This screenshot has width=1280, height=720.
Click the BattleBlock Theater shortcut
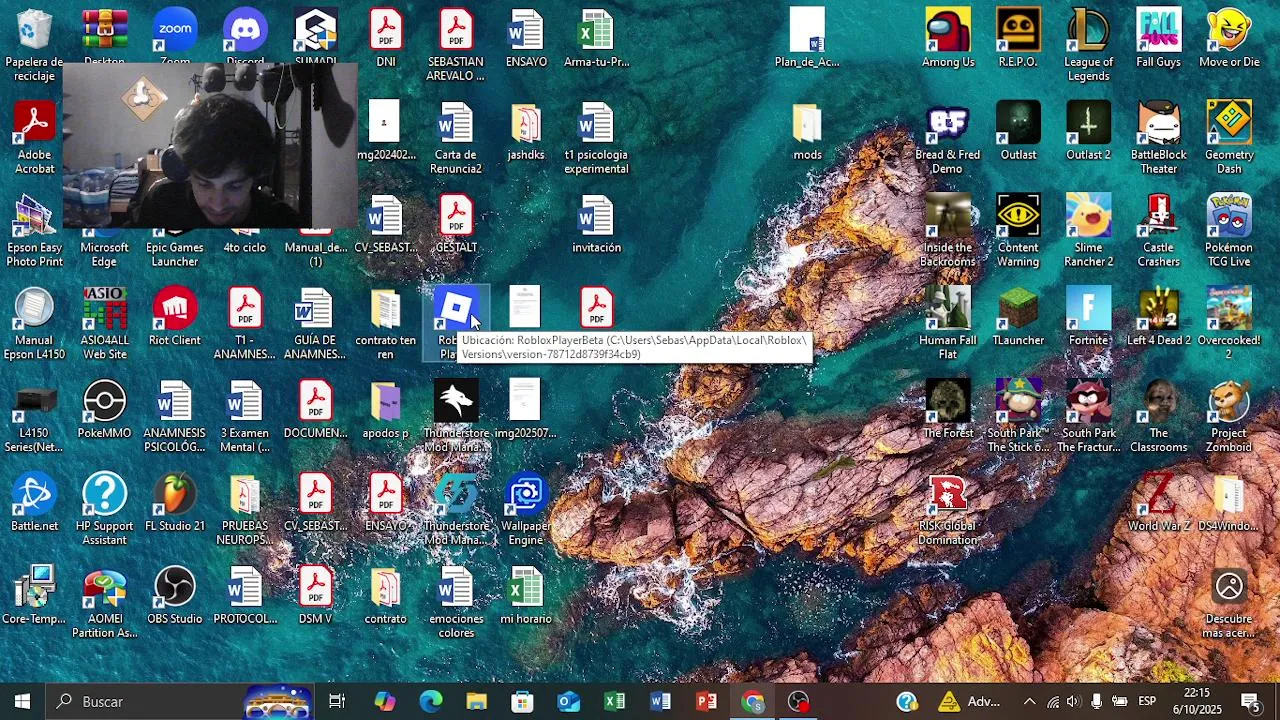(1158, 138)
